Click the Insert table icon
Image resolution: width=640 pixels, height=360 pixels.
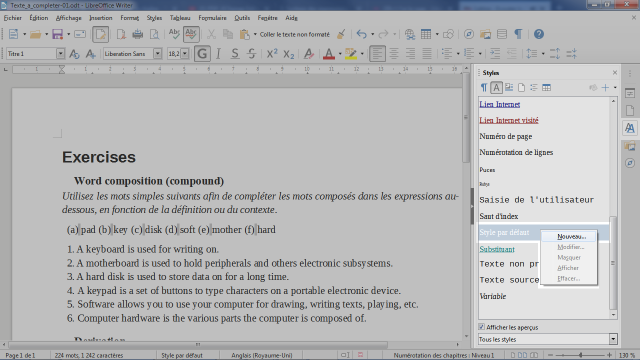426,34
